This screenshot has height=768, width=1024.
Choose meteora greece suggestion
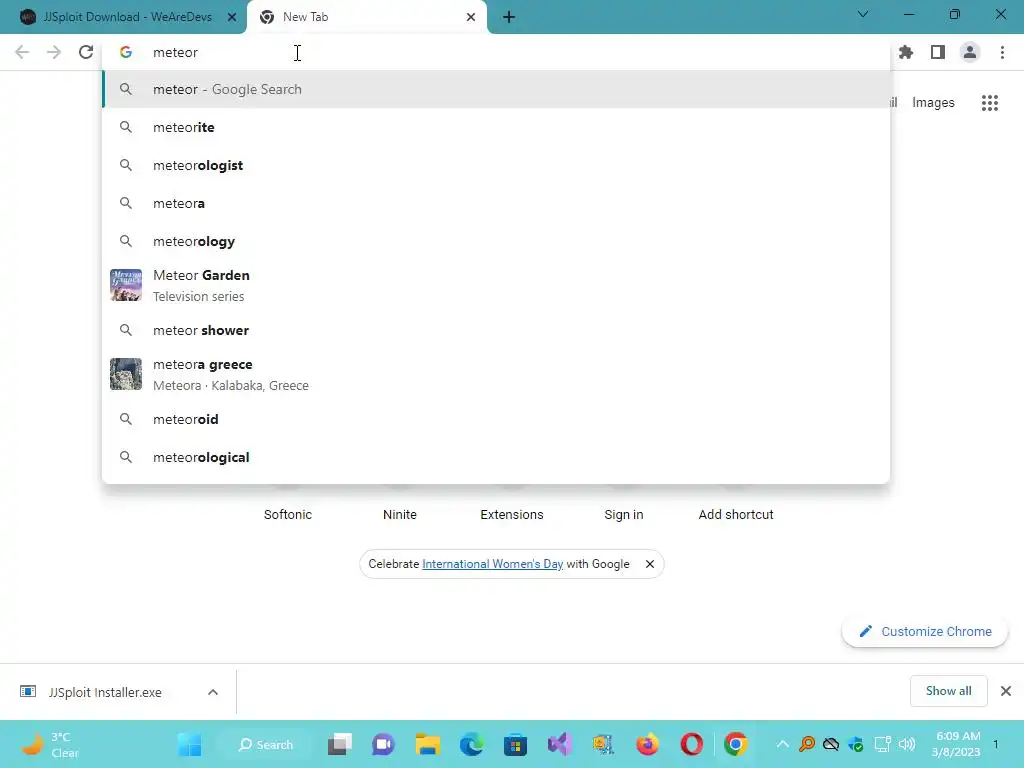pyautogui.click(x=496, y=374)
